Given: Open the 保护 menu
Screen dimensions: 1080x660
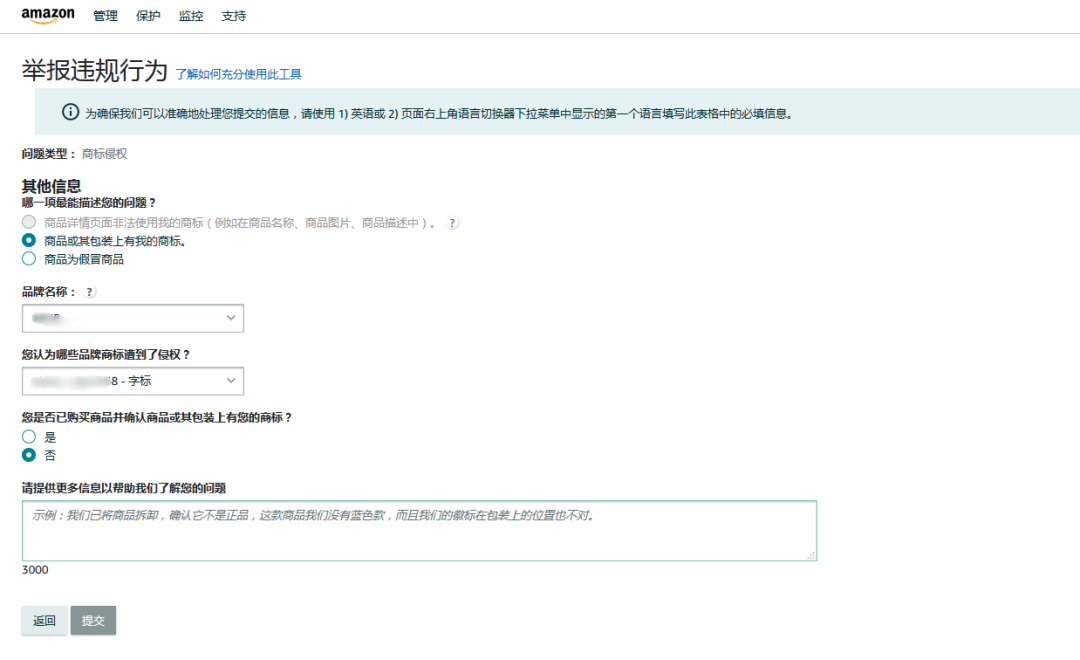Looking at the screenshot, I should tap(147, 15).
